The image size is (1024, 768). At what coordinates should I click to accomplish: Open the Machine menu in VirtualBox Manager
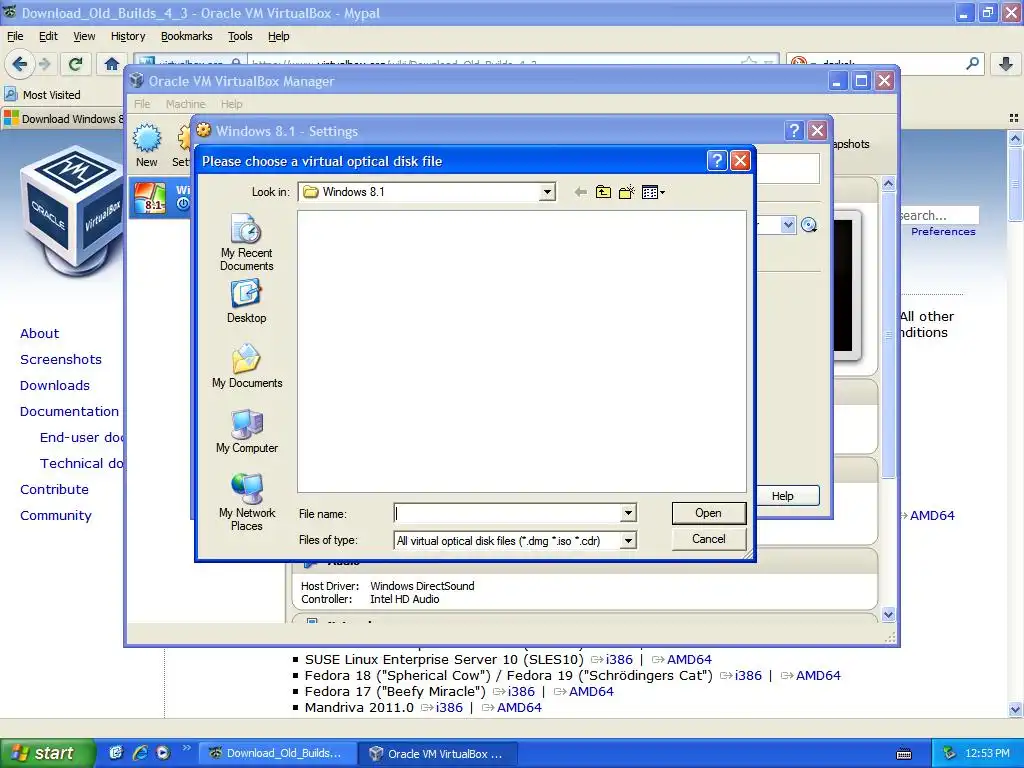pos(185,104)
